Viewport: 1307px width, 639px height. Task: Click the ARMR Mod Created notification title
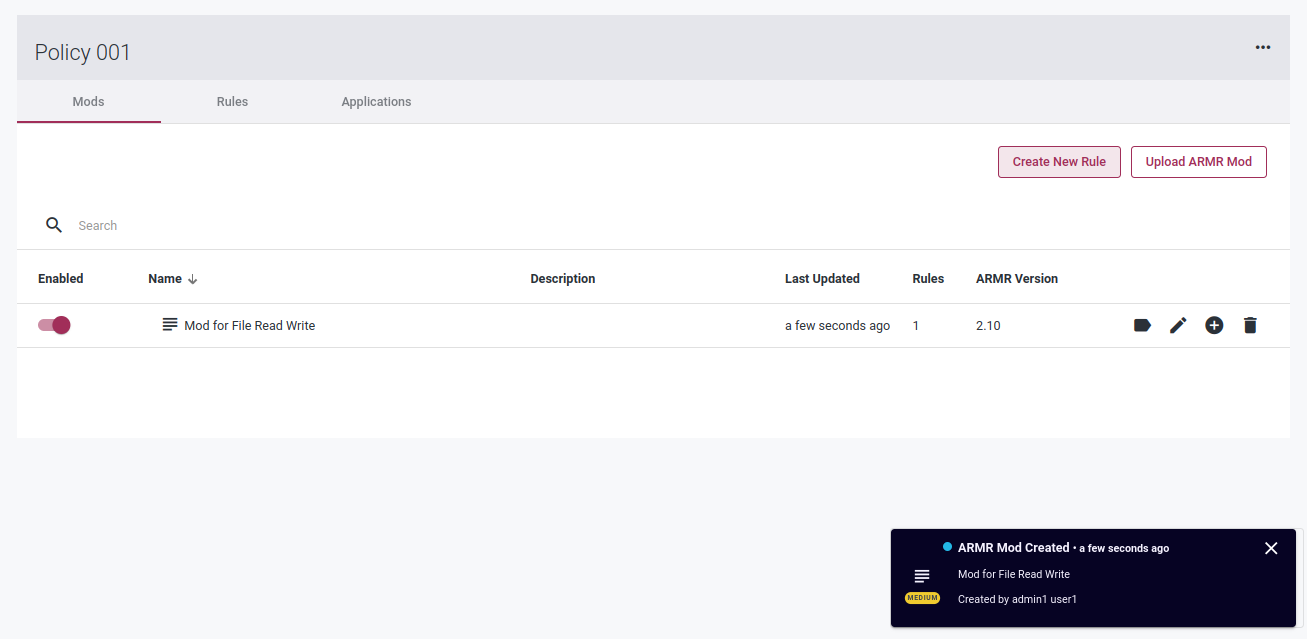[x=1013, y=548]
